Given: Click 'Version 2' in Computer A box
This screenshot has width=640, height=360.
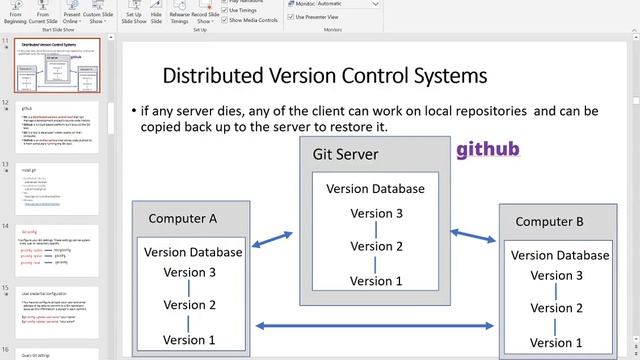Looking at the screenshot, I should pyautogui.click(x=189, y=305).
